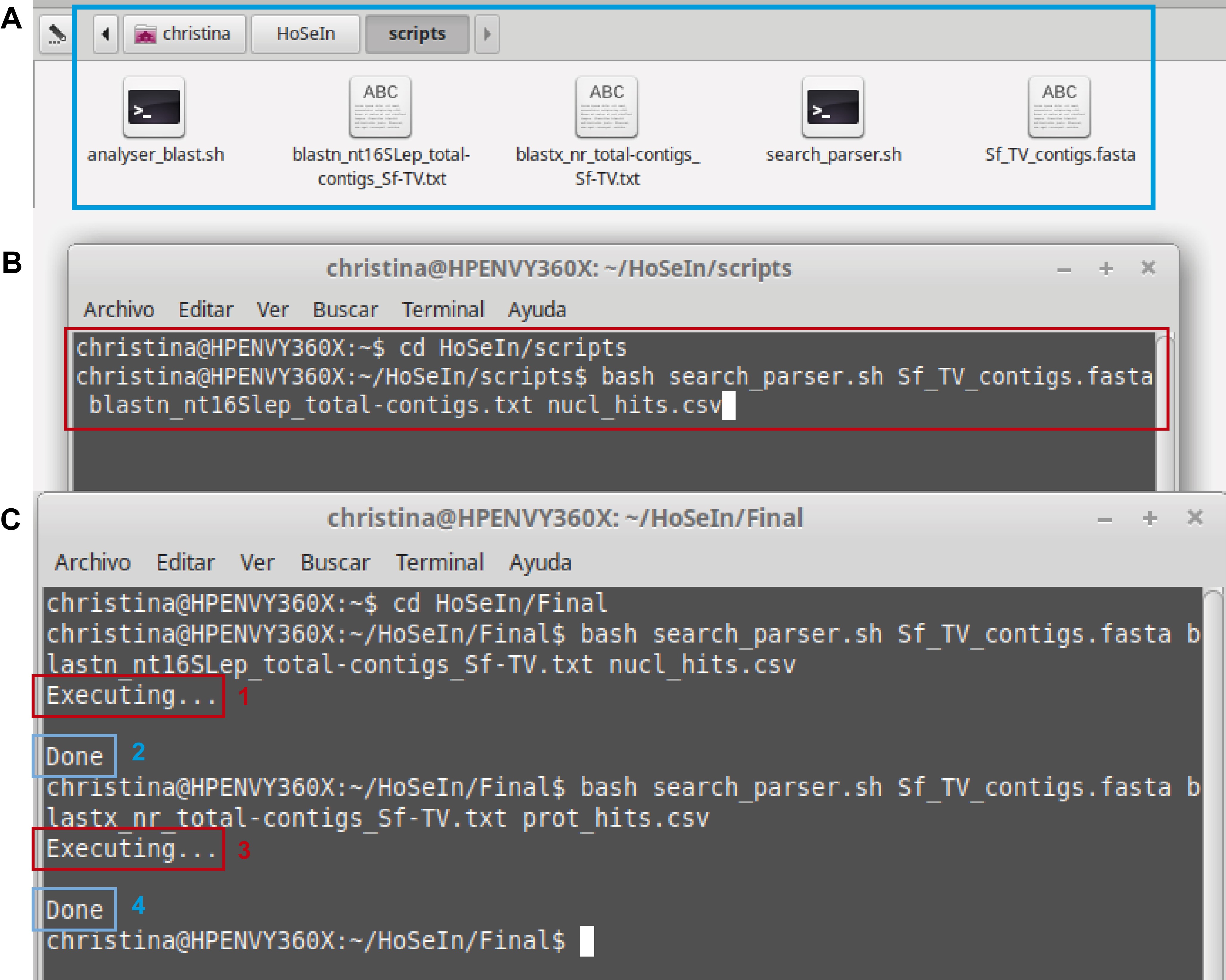Open Ver menu in scripts terminal

[x=272, y=310]
